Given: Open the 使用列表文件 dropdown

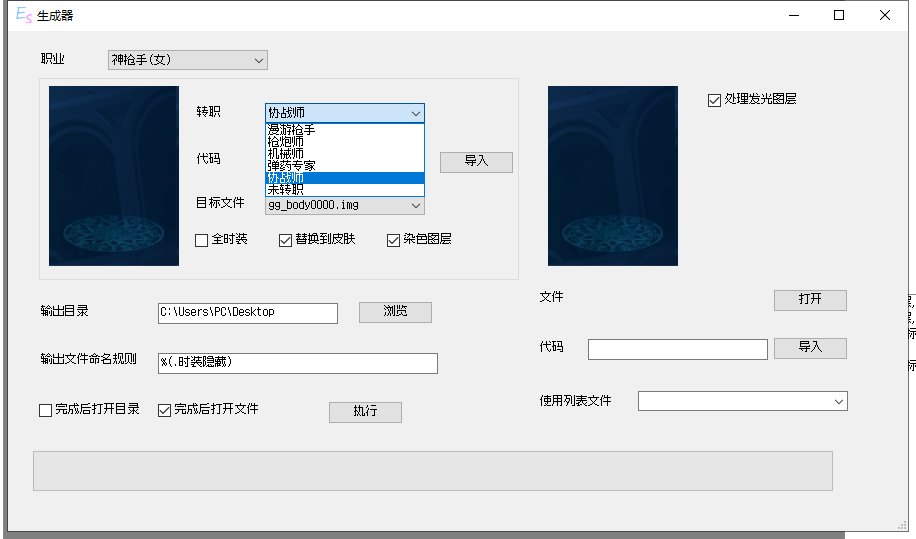Looking at the screenshot, I should pos(742,401).
